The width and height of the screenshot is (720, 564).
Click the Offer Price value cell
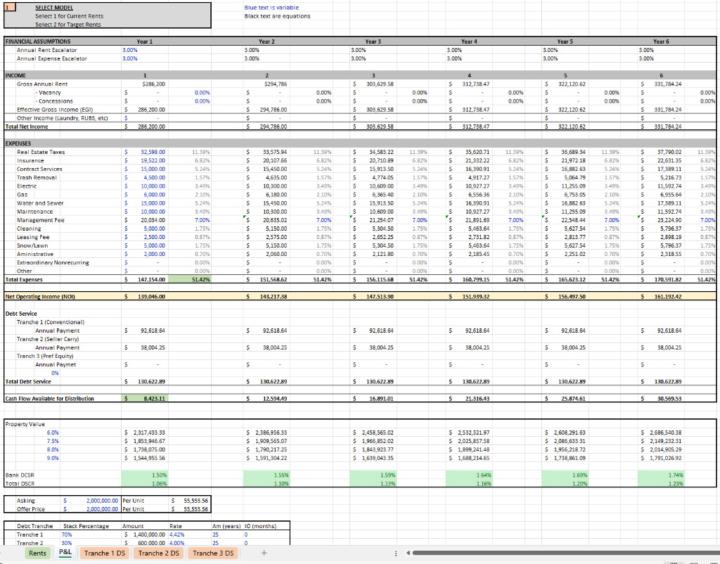click(98, 510)
